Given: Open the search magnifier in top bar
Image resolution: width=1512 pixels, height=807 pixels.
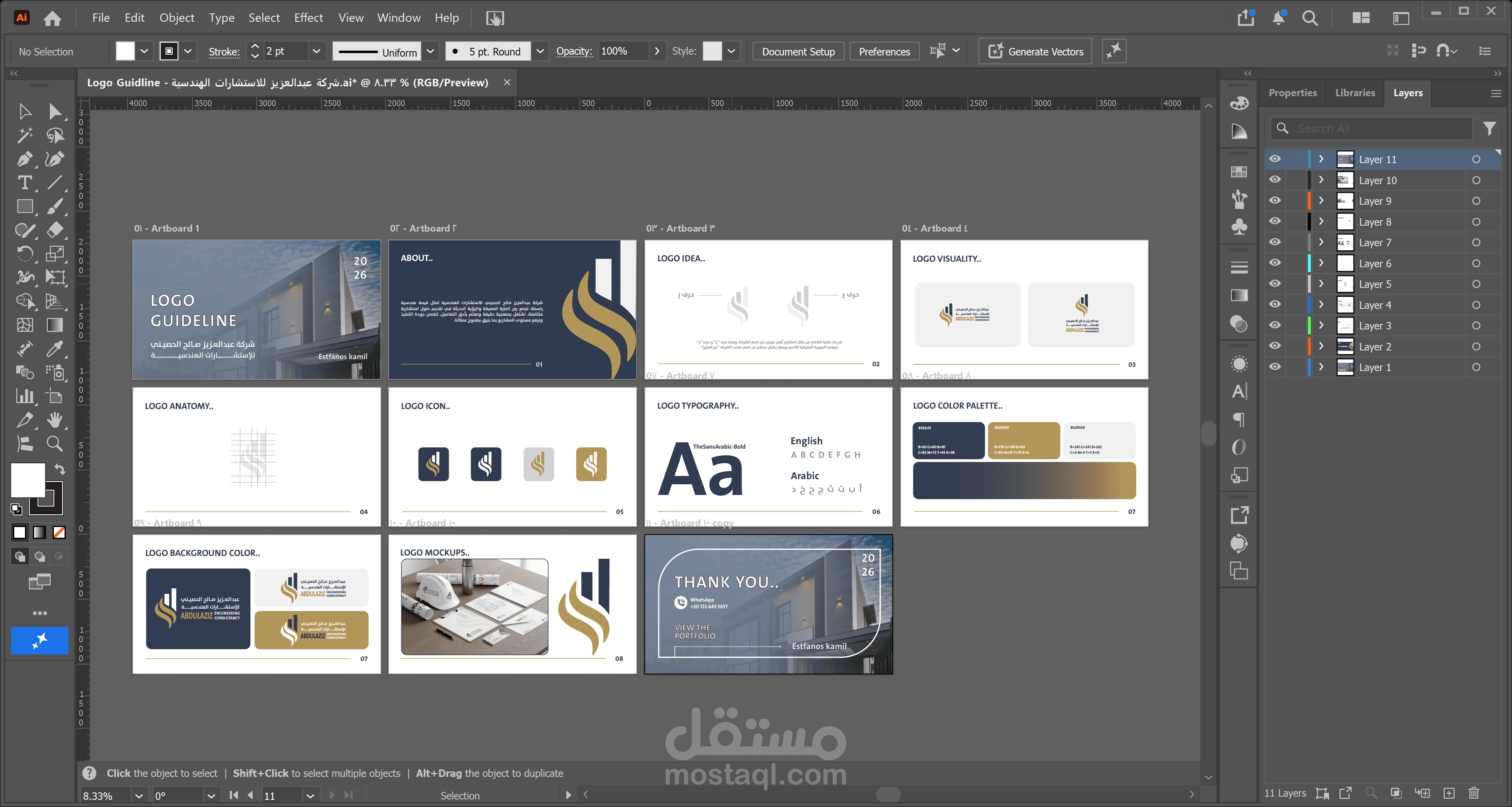Looking at the screenshot, I should pyautogui.click(x=1310, y=18).
